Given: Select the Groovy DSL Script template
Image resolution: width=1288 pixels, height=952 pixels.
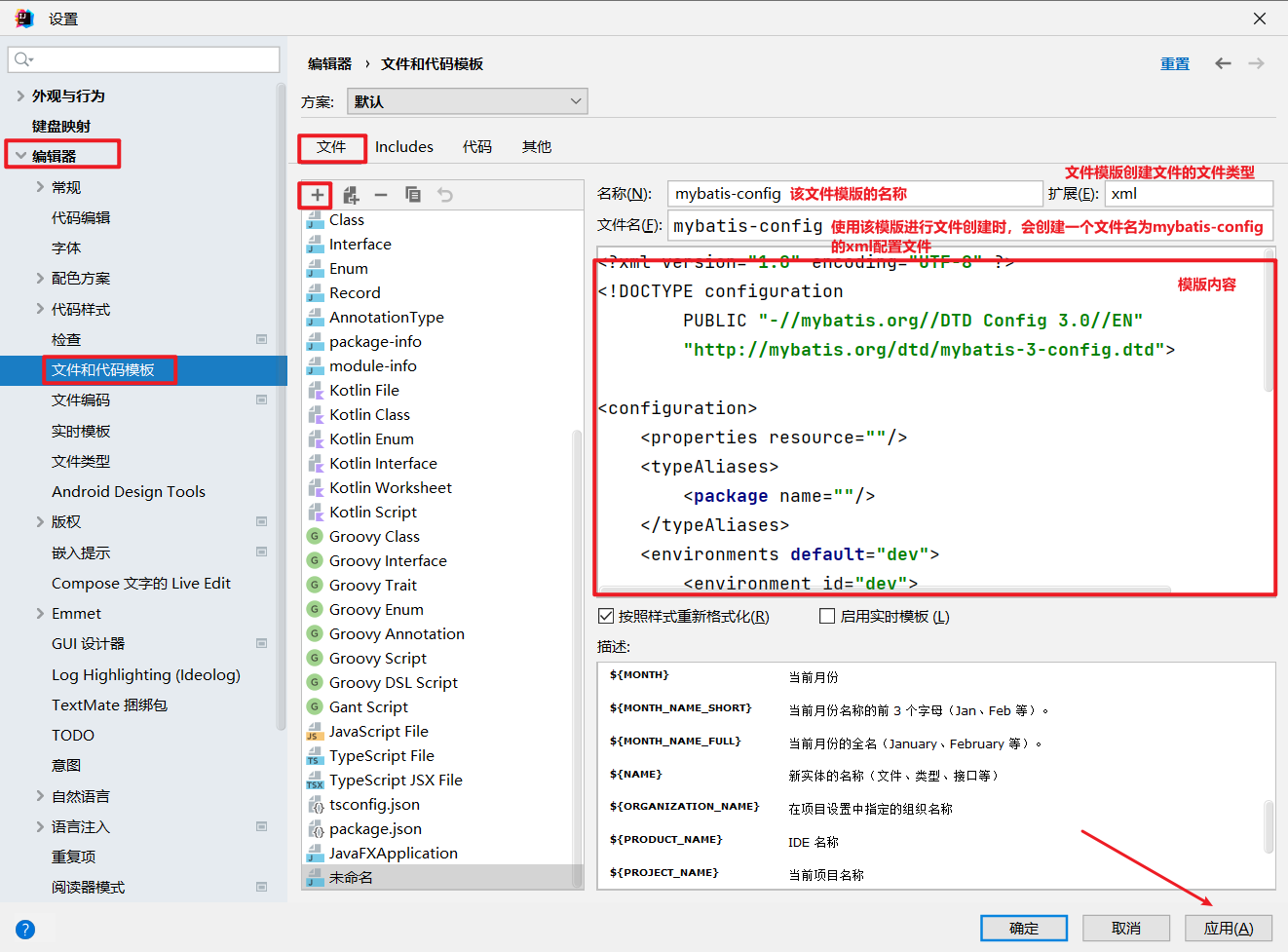Looking at the screenshot, I should coord(394,682).
